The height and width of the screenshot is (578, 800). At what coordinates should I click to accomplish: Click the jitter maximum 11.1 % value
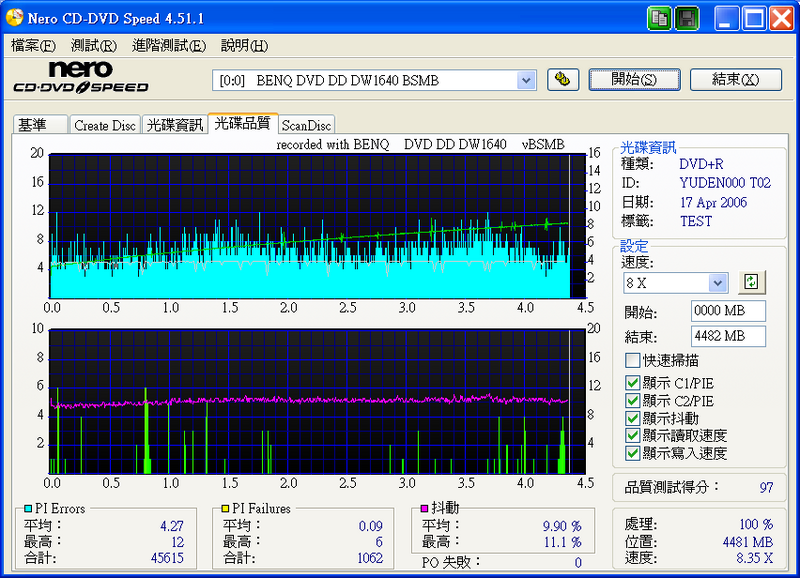click(563, 542)
